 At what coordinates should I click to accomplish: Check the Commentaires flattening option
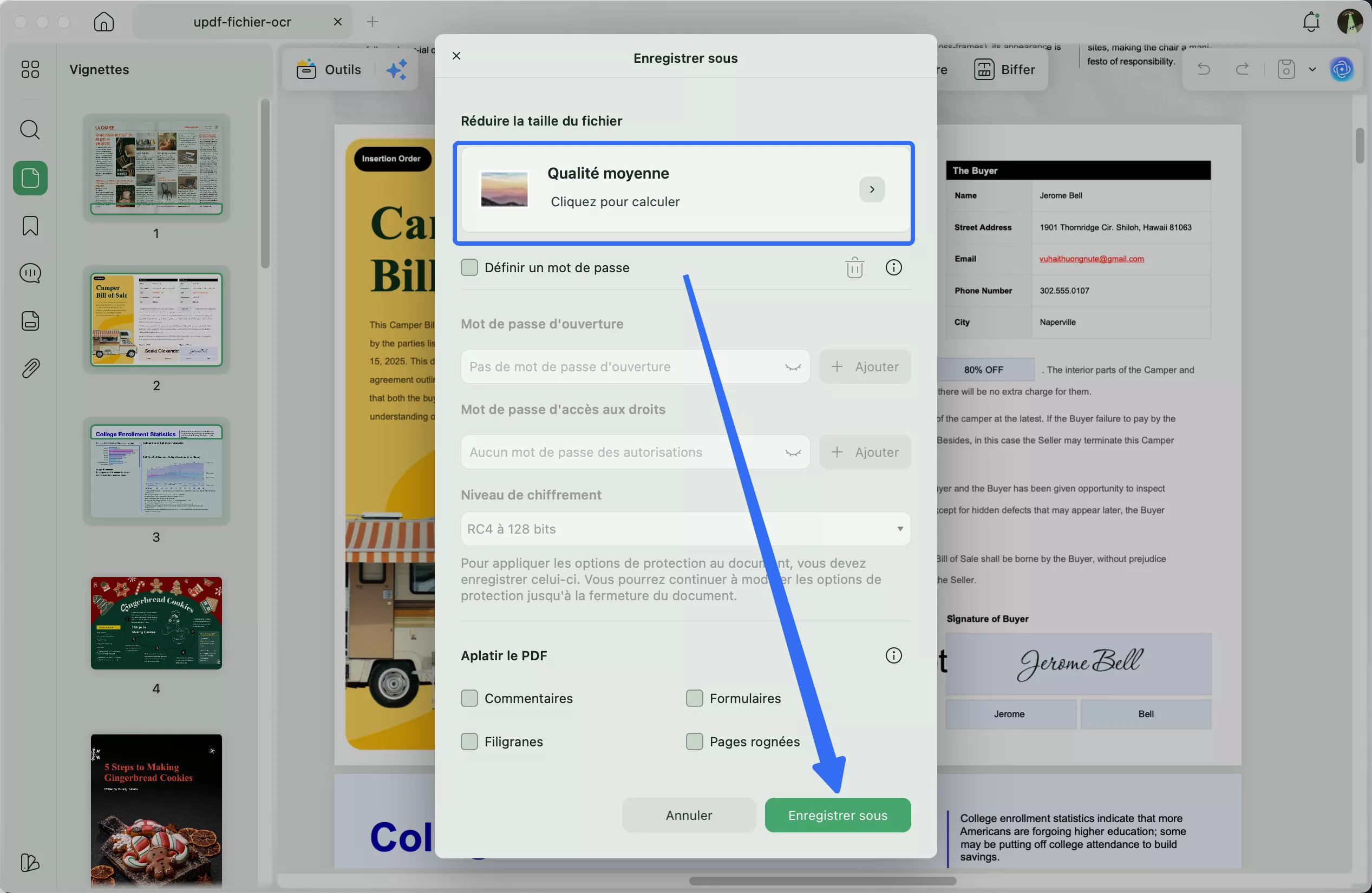click(x=469, y=698)
